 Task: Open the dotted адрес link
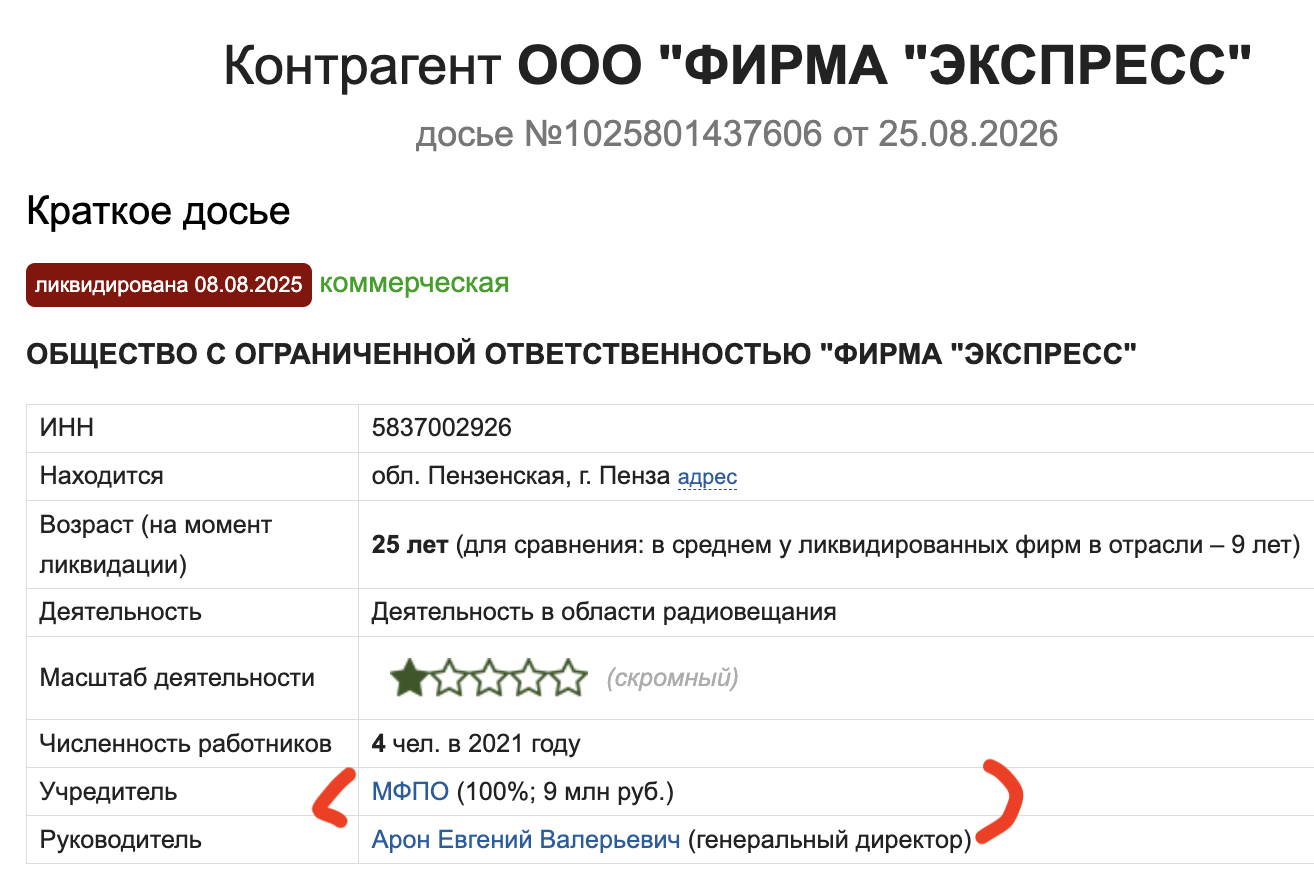707,477
